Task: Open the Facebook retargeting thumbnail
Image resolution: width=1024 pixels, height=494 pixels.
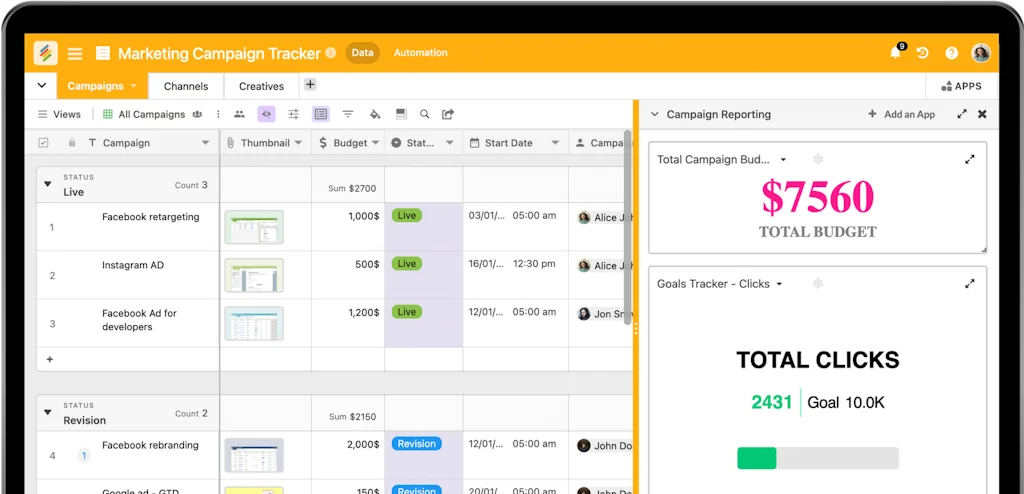Action: 254,227
